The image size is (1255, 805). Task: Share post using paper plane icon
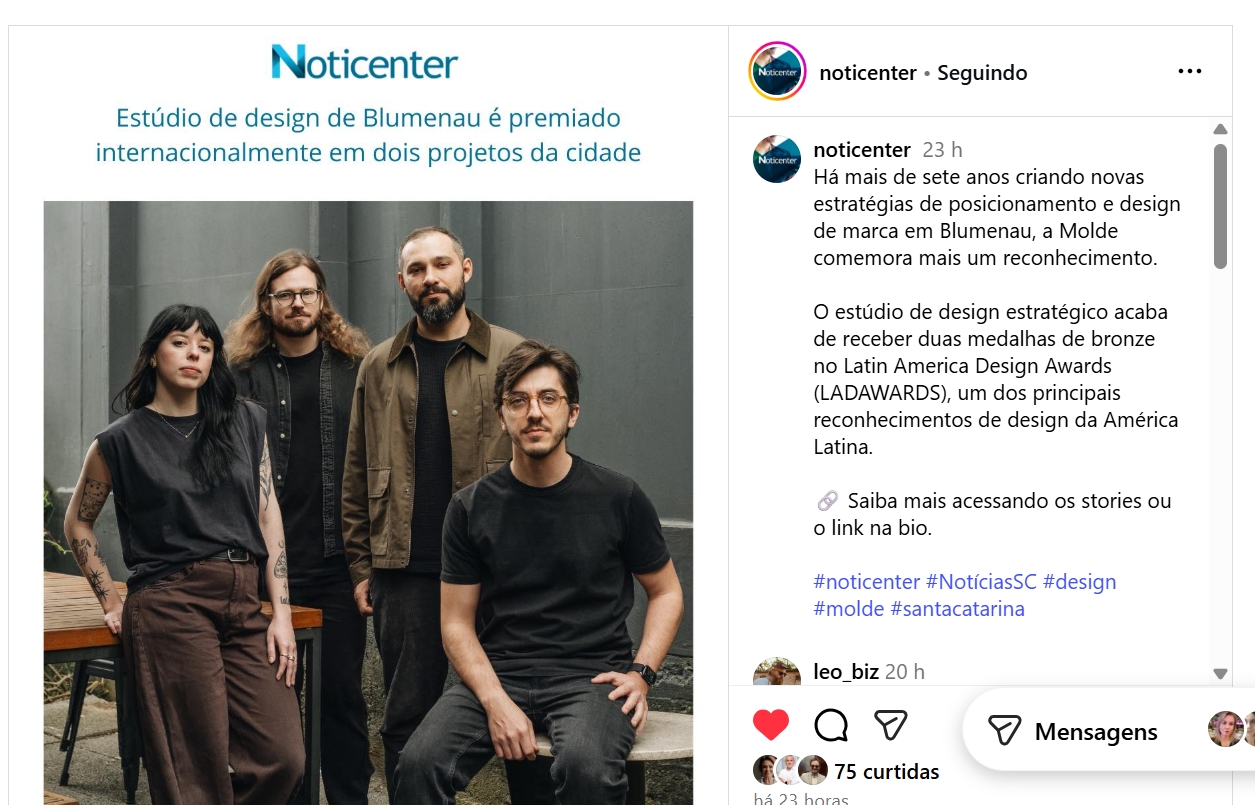[x=890, y=724]
